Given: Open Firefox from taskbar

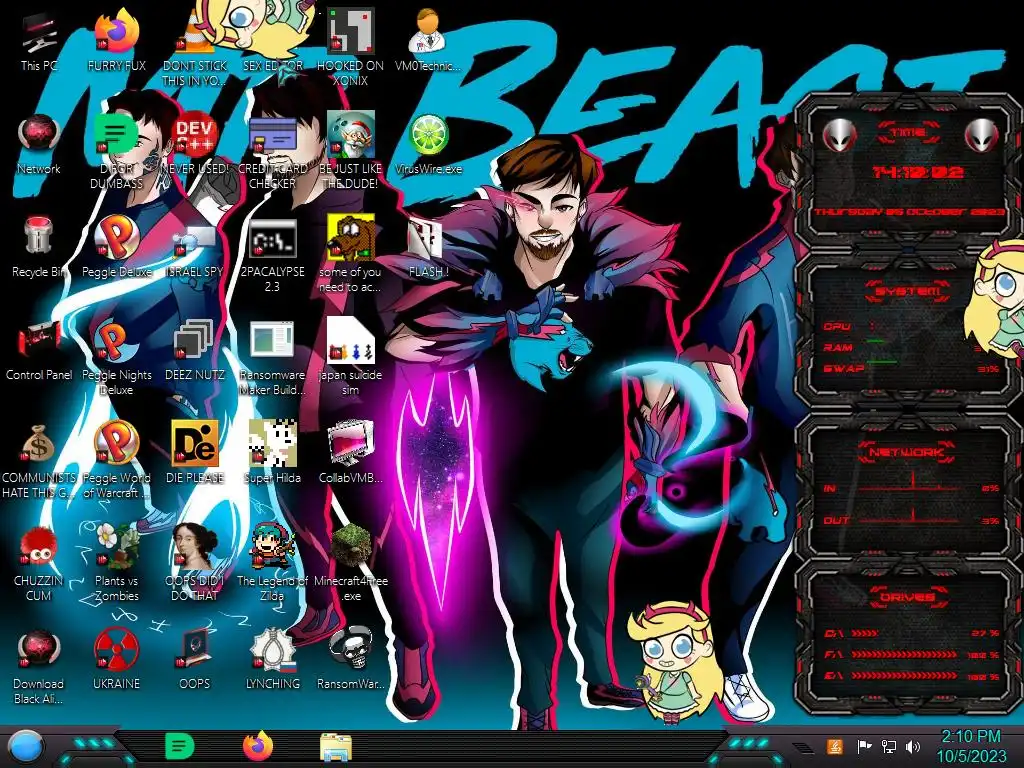Looking at the screenshot, I should coord(258,746).
